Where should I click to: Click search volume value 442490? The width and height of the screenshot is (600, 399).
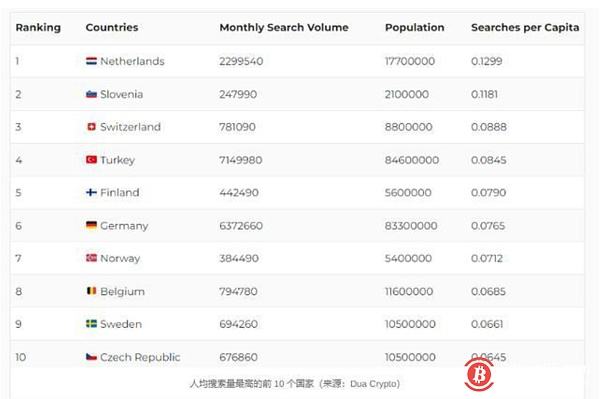click(x=239, y=192)
